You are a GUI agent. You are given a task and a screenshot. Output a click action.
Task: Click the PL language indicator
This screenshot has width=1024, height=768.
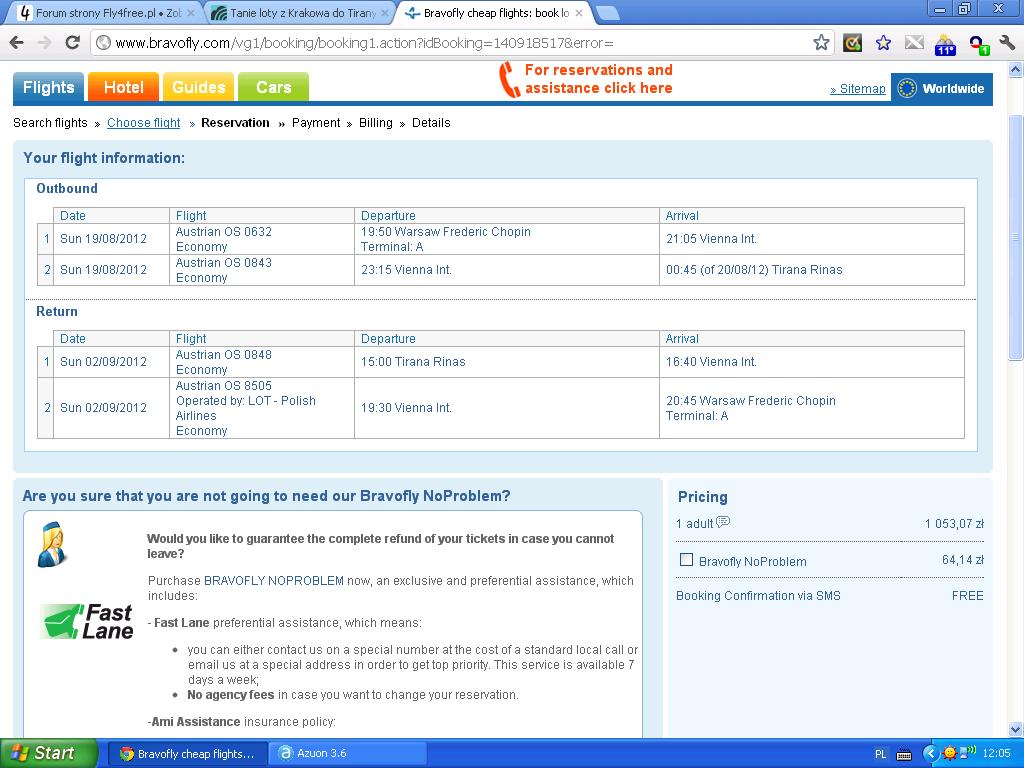point(880,754)
